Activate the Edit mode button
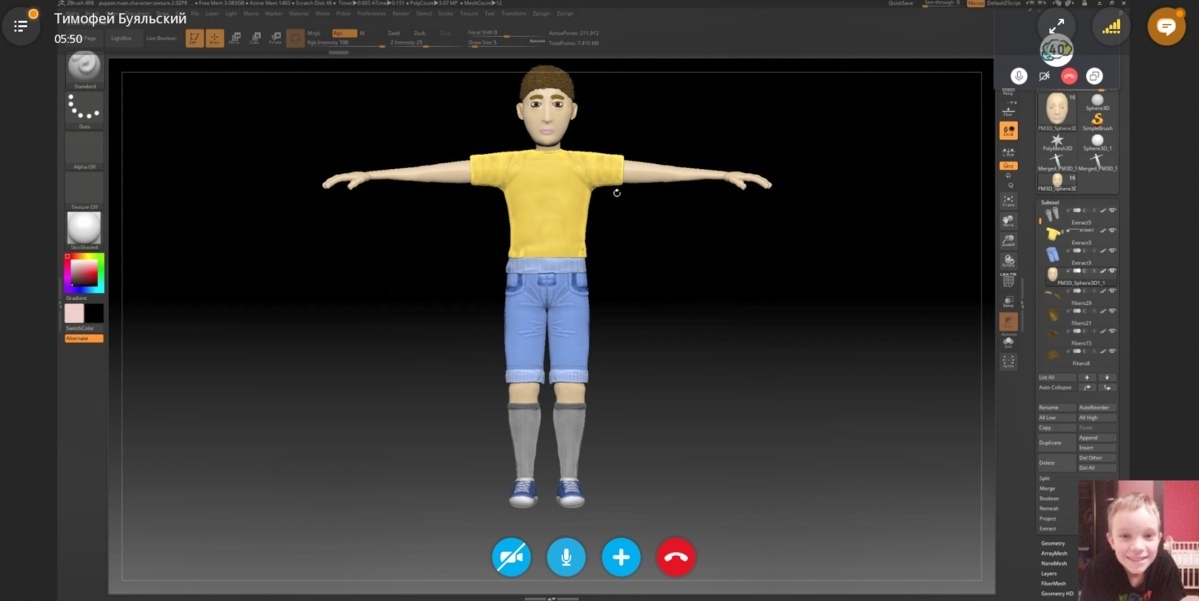The image size is (1199, 601). coord(195,38)
